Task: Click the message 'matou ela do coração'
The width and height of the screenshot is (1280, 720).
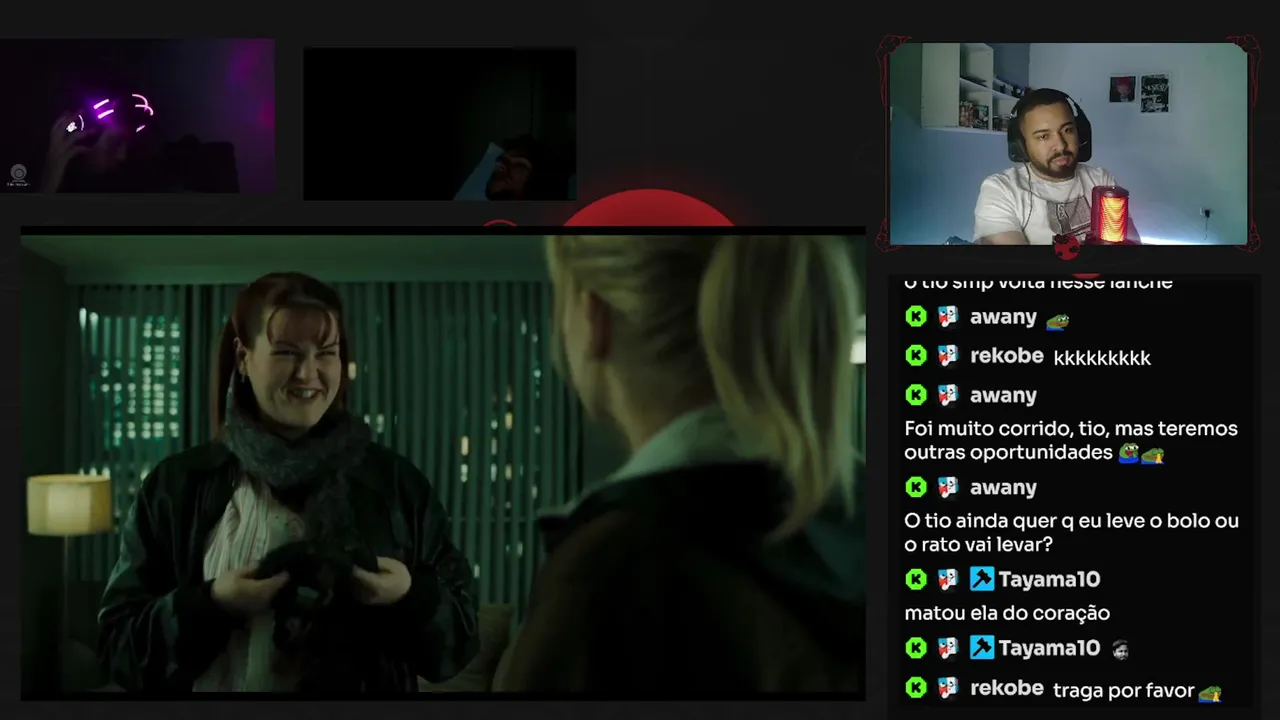Action: coord(1007,612)
